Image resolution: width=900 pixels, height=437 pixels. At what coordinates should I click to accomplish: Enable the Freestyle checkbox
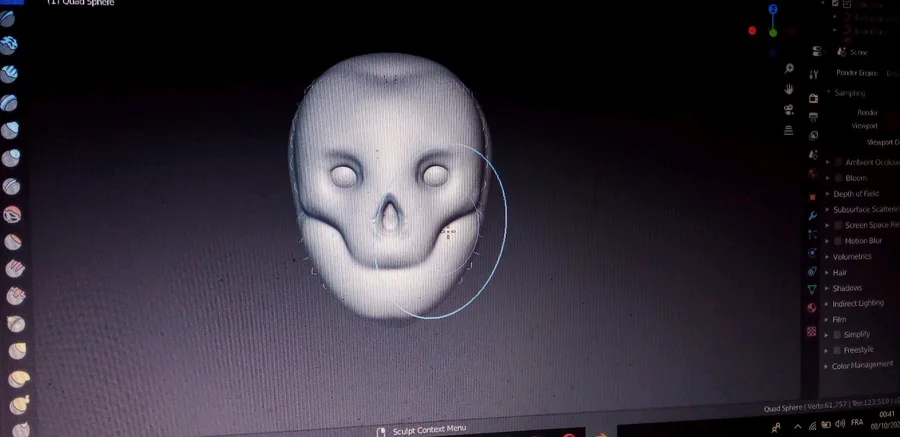pyautogui.click(x=837, y=350)
